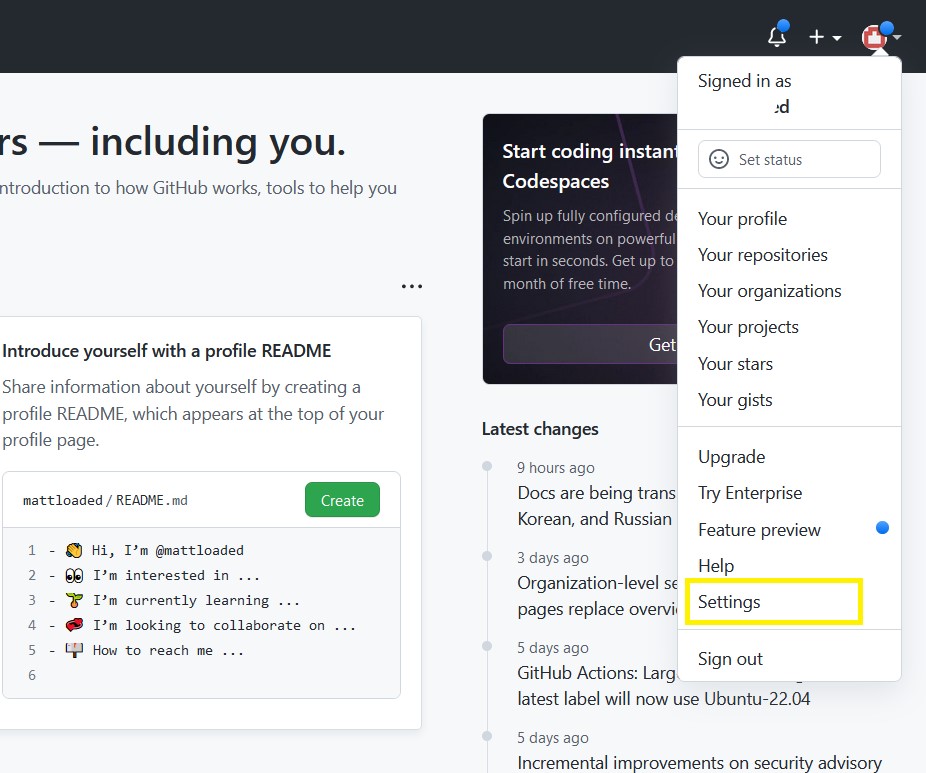The width and height of the screenshot is (926, 773).
Task: Click the eyes emoji next to interested line
Action: coord(72,574)
